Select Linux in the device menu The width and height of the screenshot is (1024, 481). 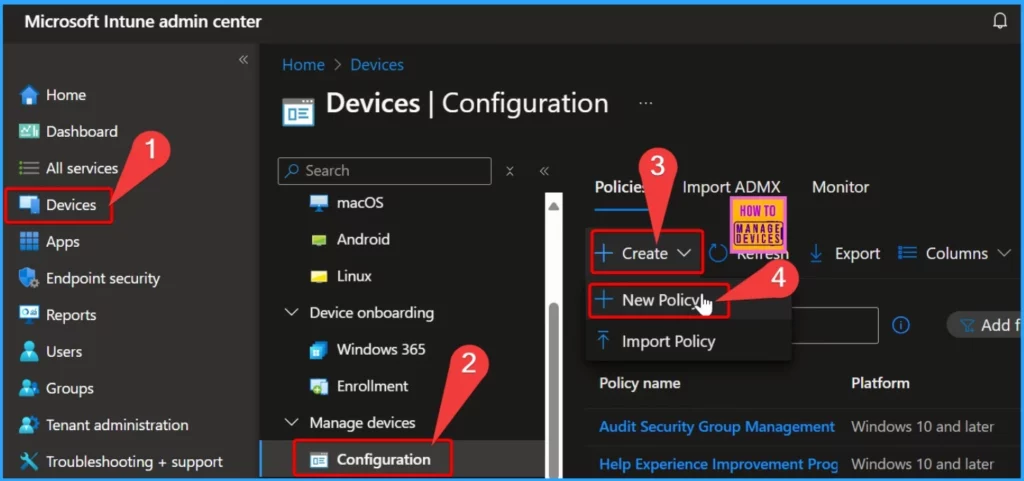[x=354, y=276]
